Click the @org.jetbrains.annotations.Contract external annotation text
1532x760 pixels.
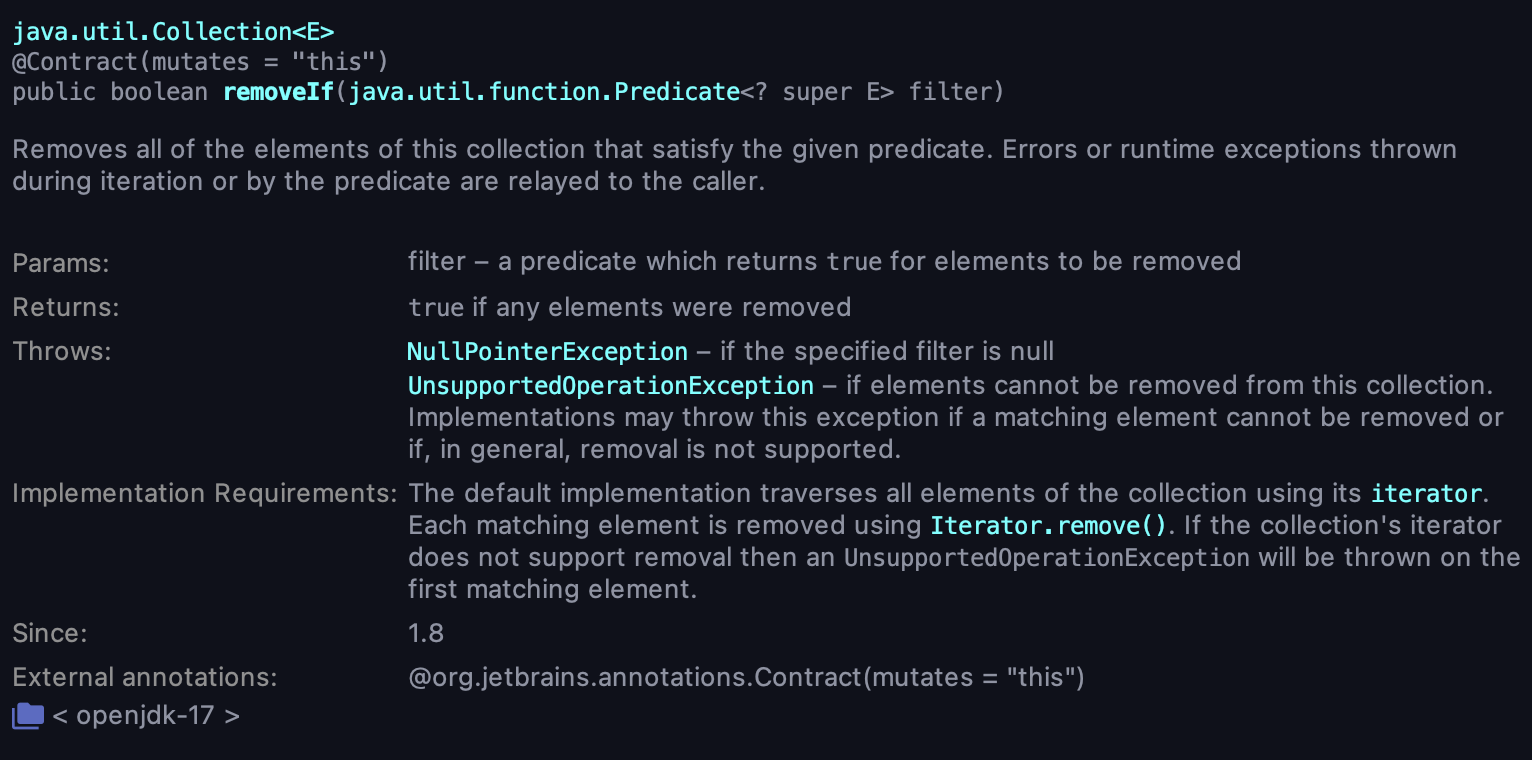pos(746,677)
